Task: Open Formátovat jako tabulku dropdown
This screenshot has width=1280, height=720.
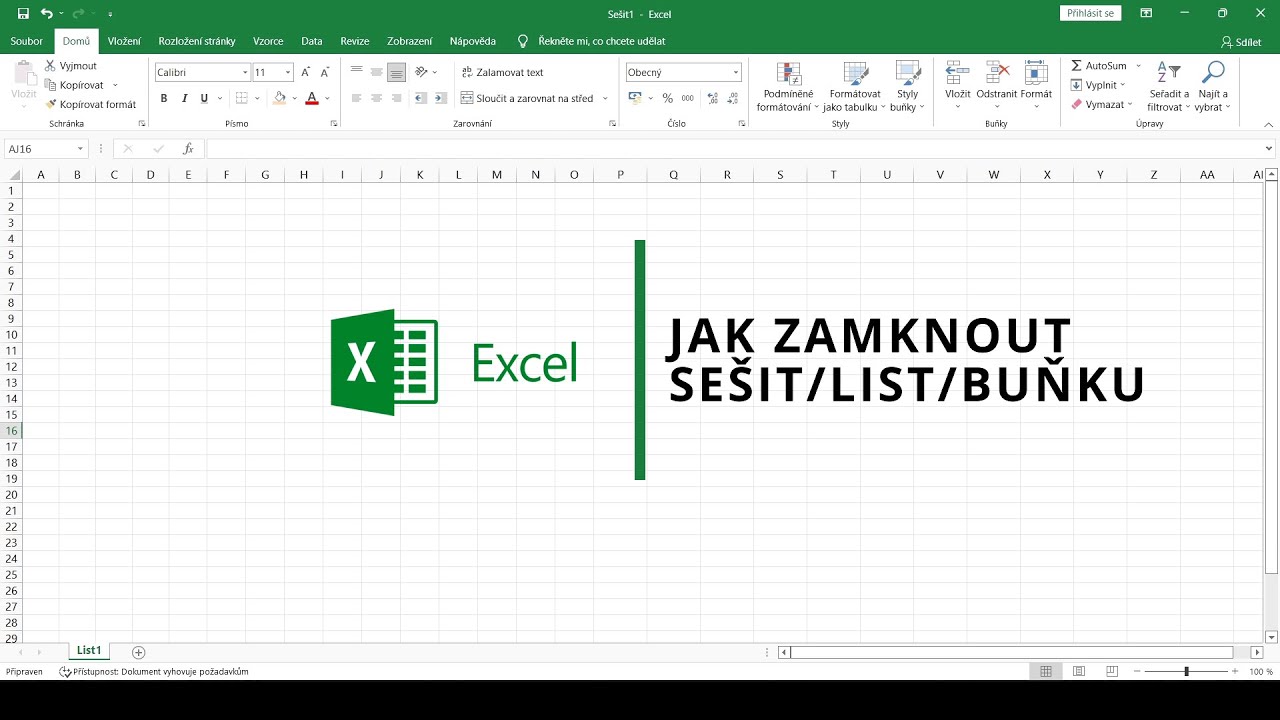Action: pos(855,87)
